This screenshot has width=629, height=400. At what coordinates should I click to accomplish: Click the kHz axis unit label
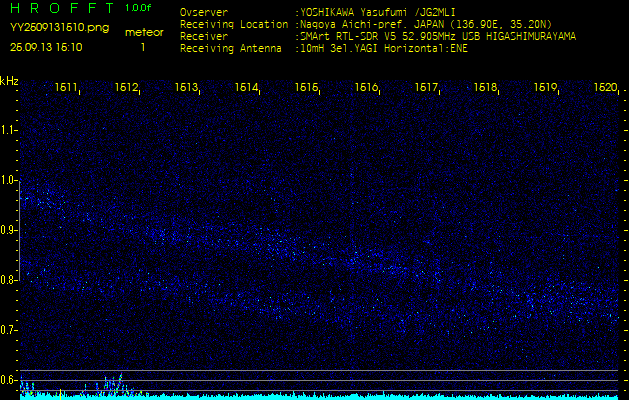9,81
